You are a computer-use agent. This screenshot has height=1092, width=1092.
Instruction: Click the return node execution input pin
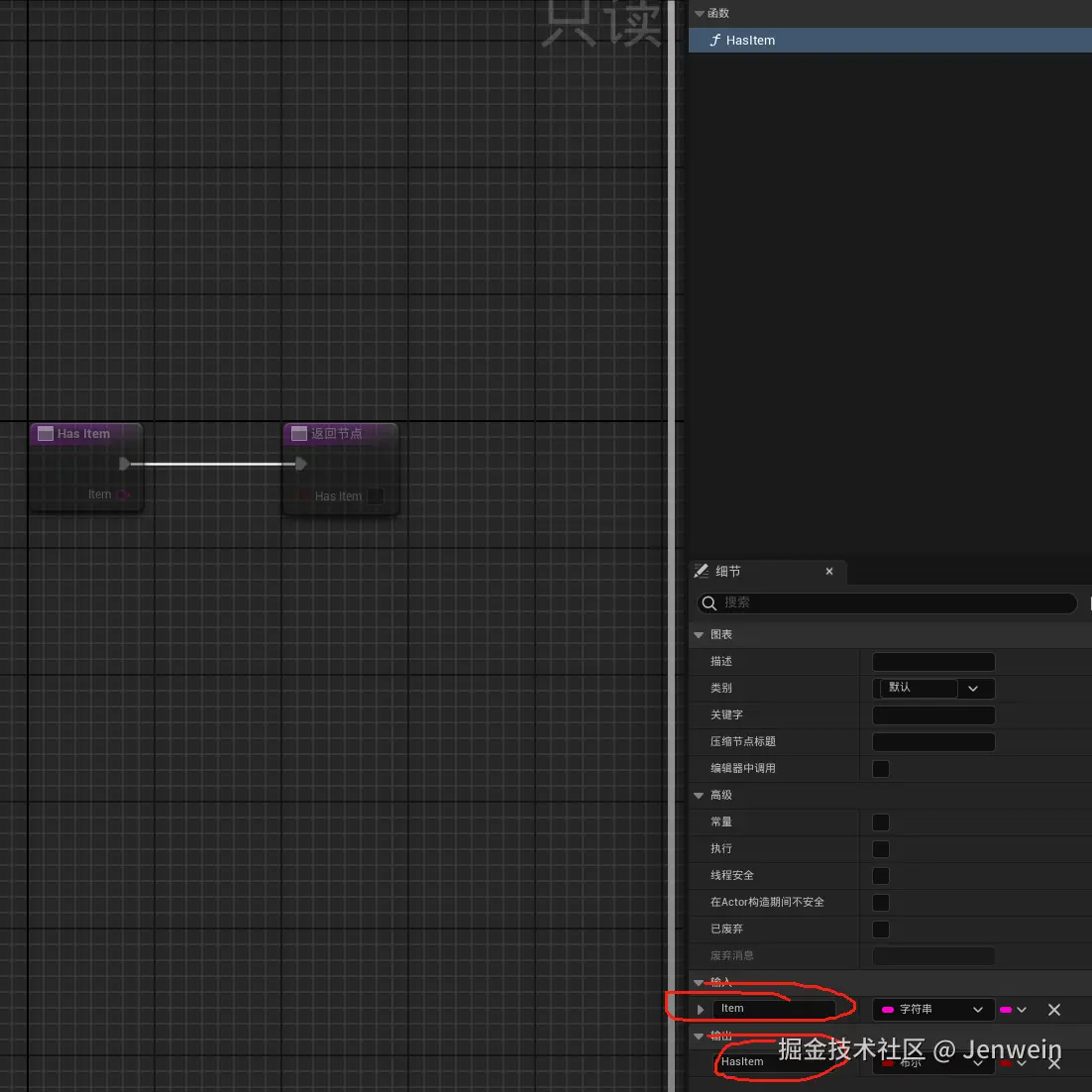pyautogui.click(x=301, y=464)
